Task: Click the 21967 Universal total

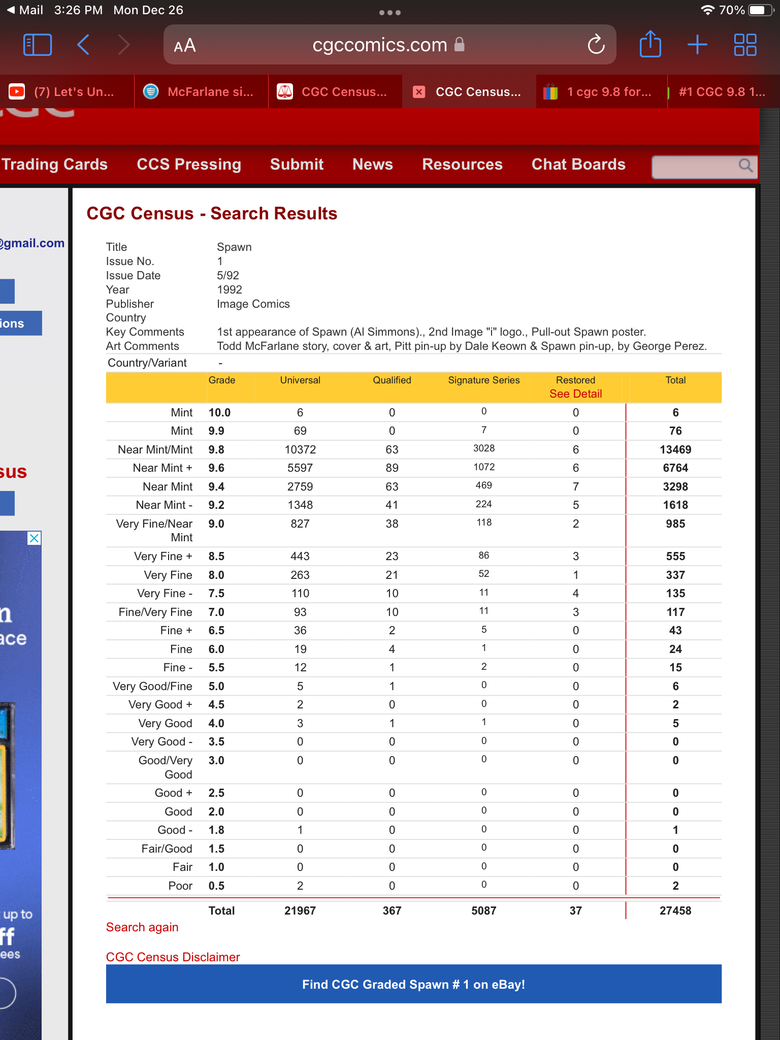Action: click(300, 911)
